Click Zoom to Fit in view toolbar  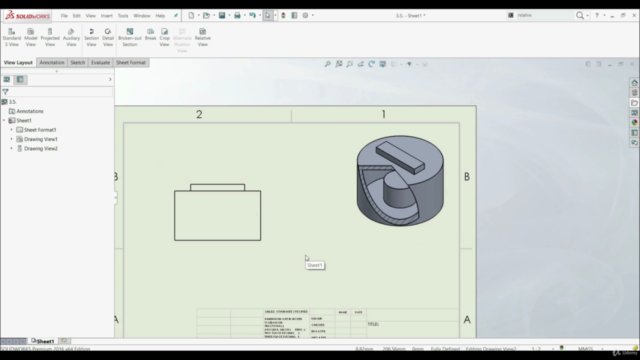327,64
